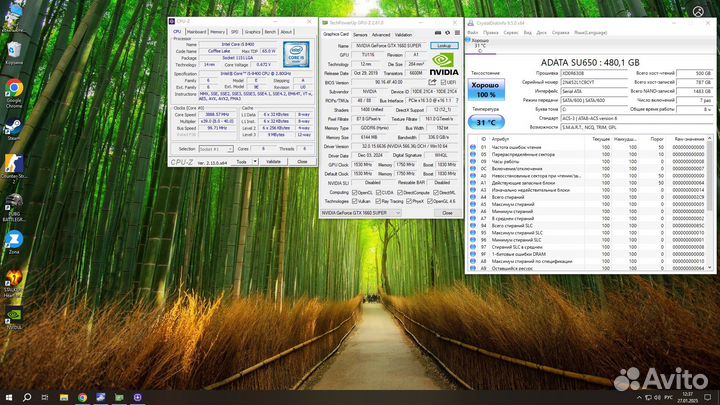This screenshot has height=405, width=720.
Task: Open the Recycle Bin desktop icon
Action: coord(14,52)
